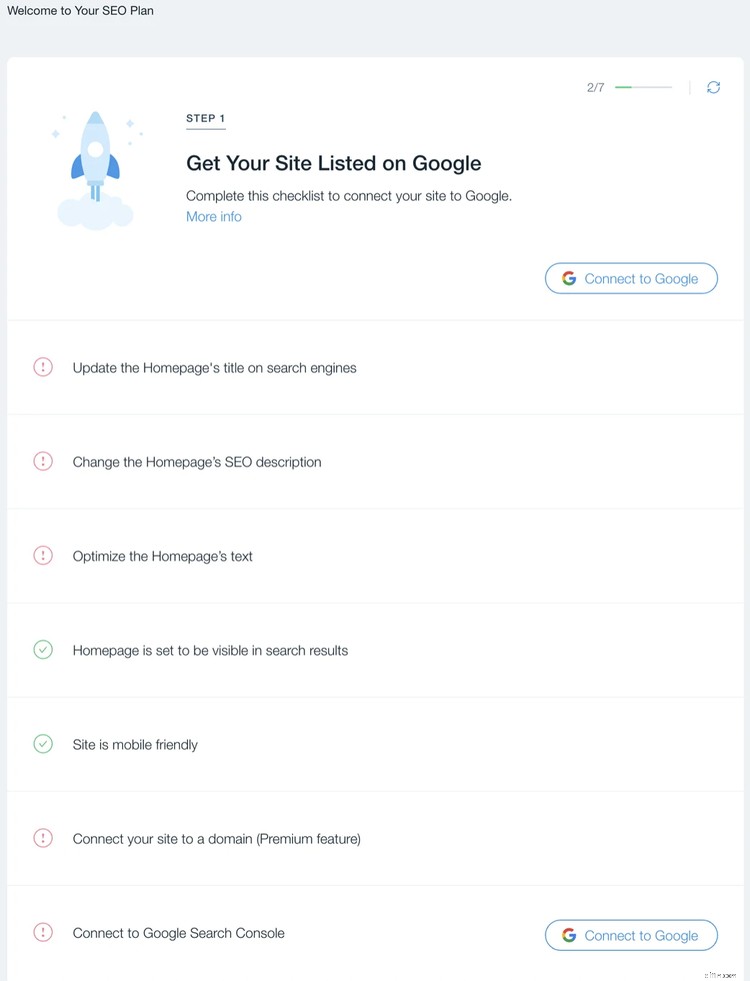The image size is (750, 981).
Task: Click the warning icon beside "Connect to Google Search Console"
Action: click(x=43, y=931)
